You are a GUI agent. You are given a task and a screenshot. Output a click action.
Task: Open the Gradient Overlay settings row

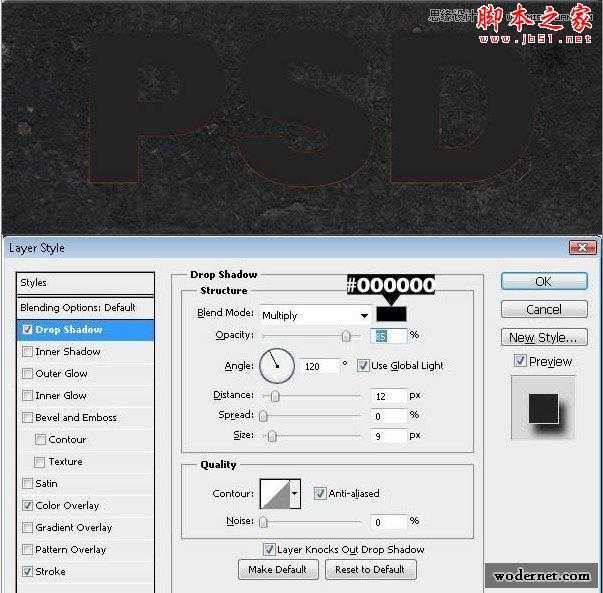85,528
